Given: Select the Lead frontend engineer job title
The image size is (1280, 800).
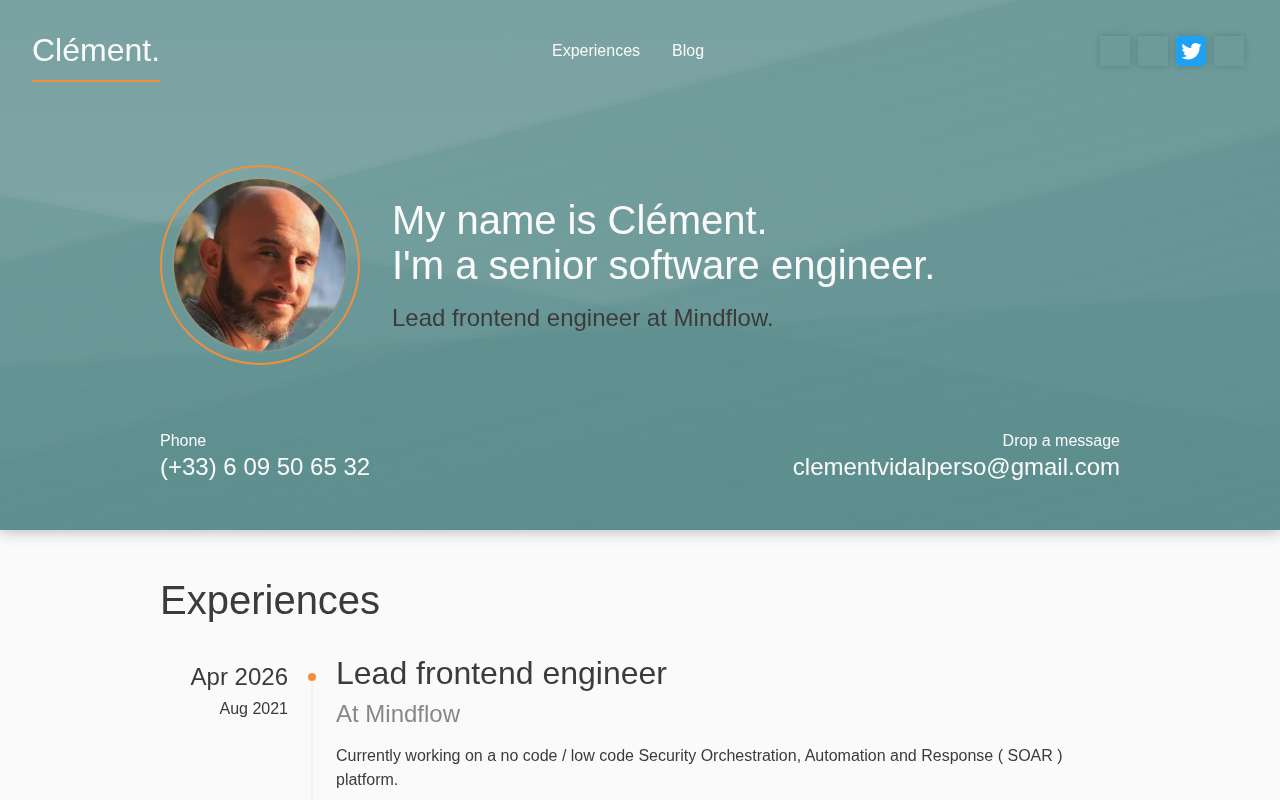Looking at the screenshot, I should (501, 673).
